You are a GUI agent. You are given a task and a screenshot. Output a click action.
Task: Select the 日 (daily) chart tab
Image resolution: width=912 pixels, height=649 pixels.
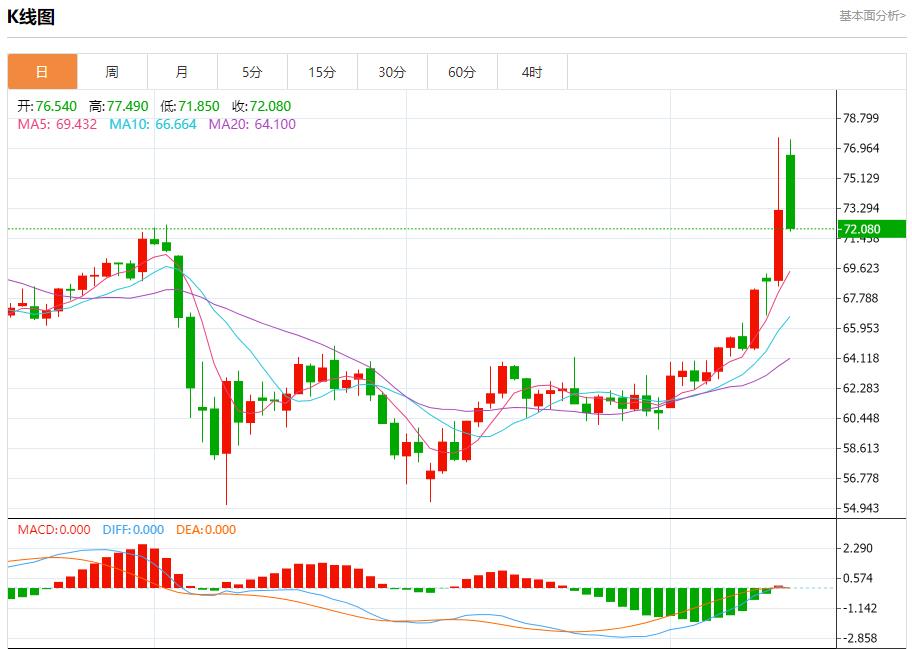(x=42, y=72)
